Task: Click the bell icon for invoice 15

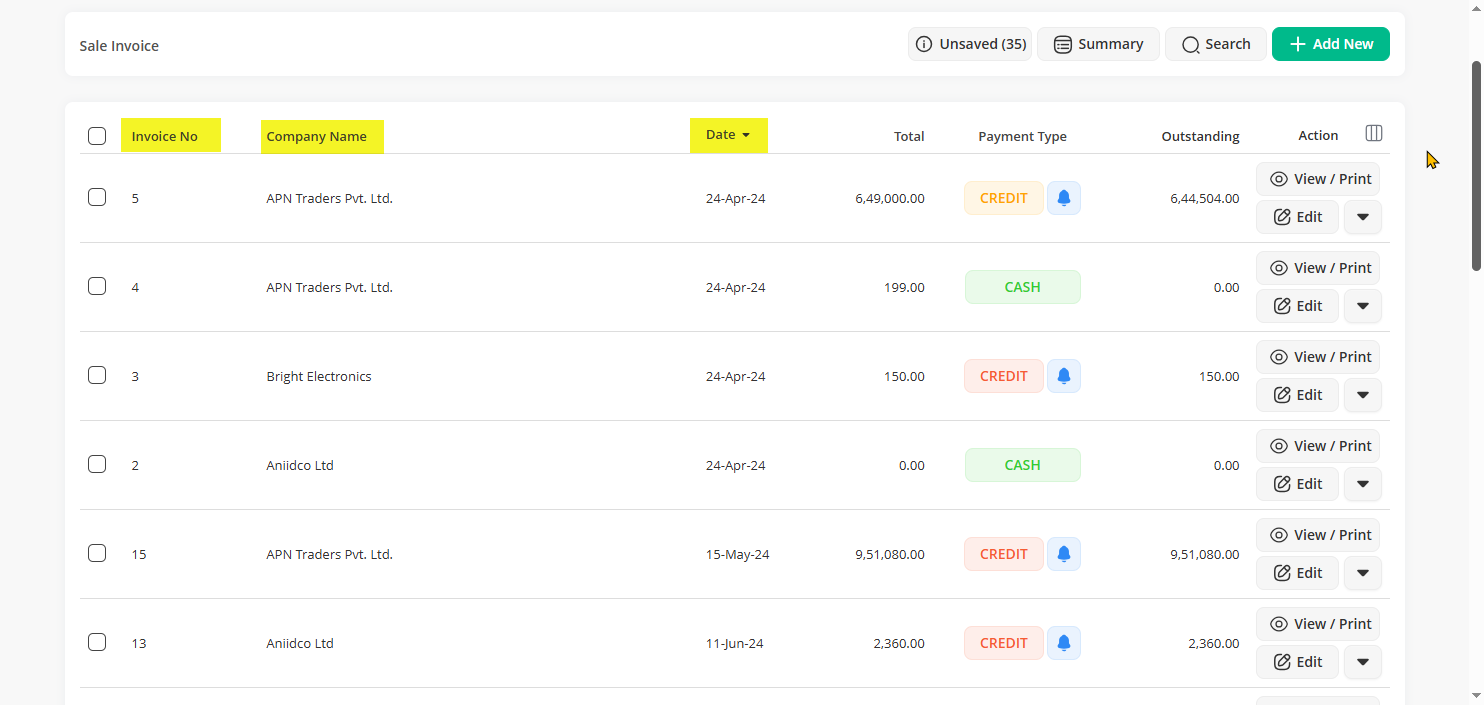Action: tap(1063, 554)
